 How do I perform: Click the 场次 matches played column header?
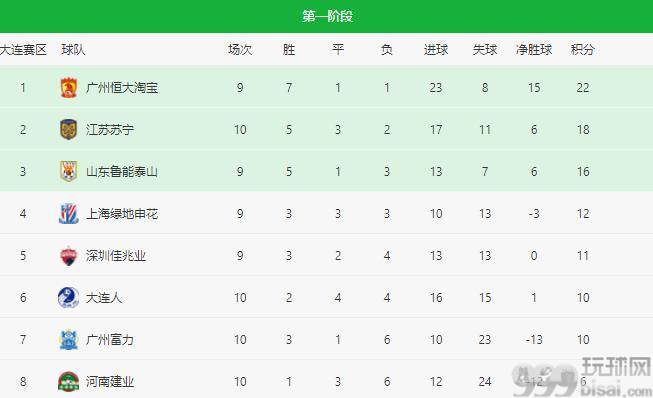coord(240,50)
